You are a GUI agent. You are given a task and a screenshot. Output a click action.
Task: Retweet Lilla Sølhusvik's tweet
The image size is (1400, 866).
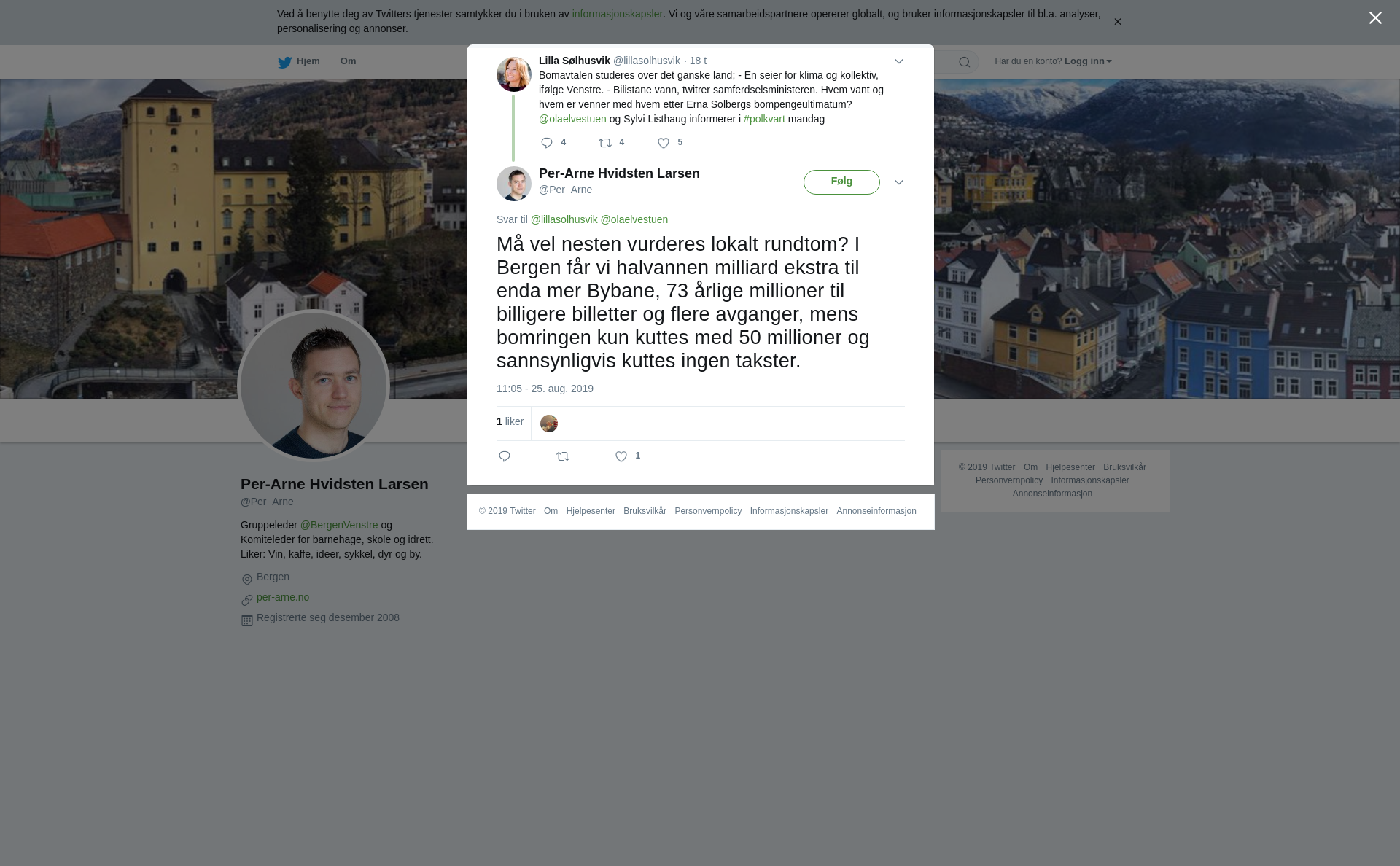(x=605, y=143)
